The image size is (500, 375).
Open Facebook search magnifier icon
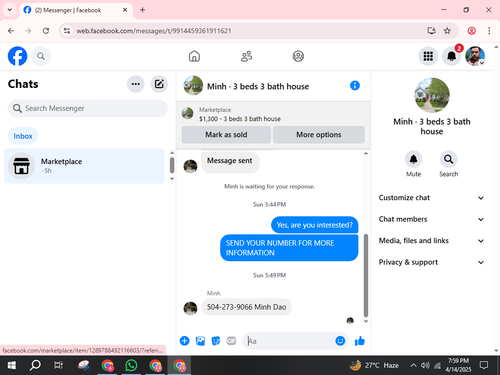[41, 56]
